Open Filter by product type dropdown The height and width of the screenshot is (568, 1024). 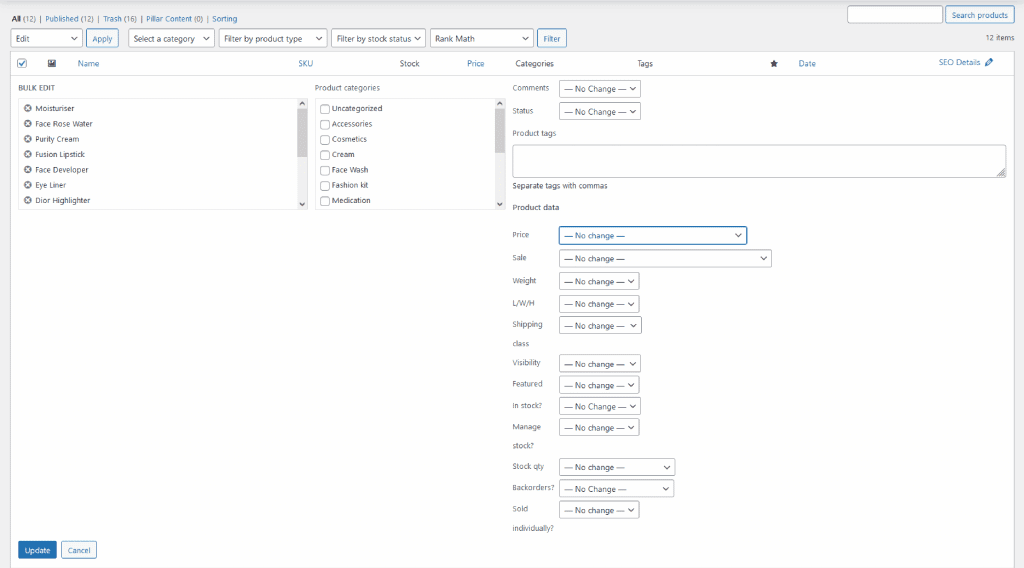pyautogui.click(x=272, y=39)
